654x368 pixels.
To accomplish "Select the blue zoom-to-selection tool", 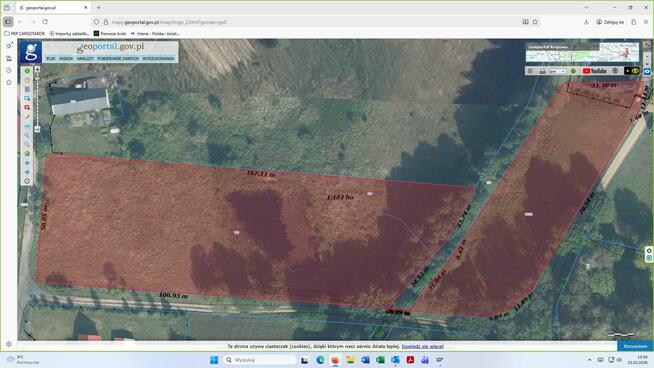I will 27,98.
